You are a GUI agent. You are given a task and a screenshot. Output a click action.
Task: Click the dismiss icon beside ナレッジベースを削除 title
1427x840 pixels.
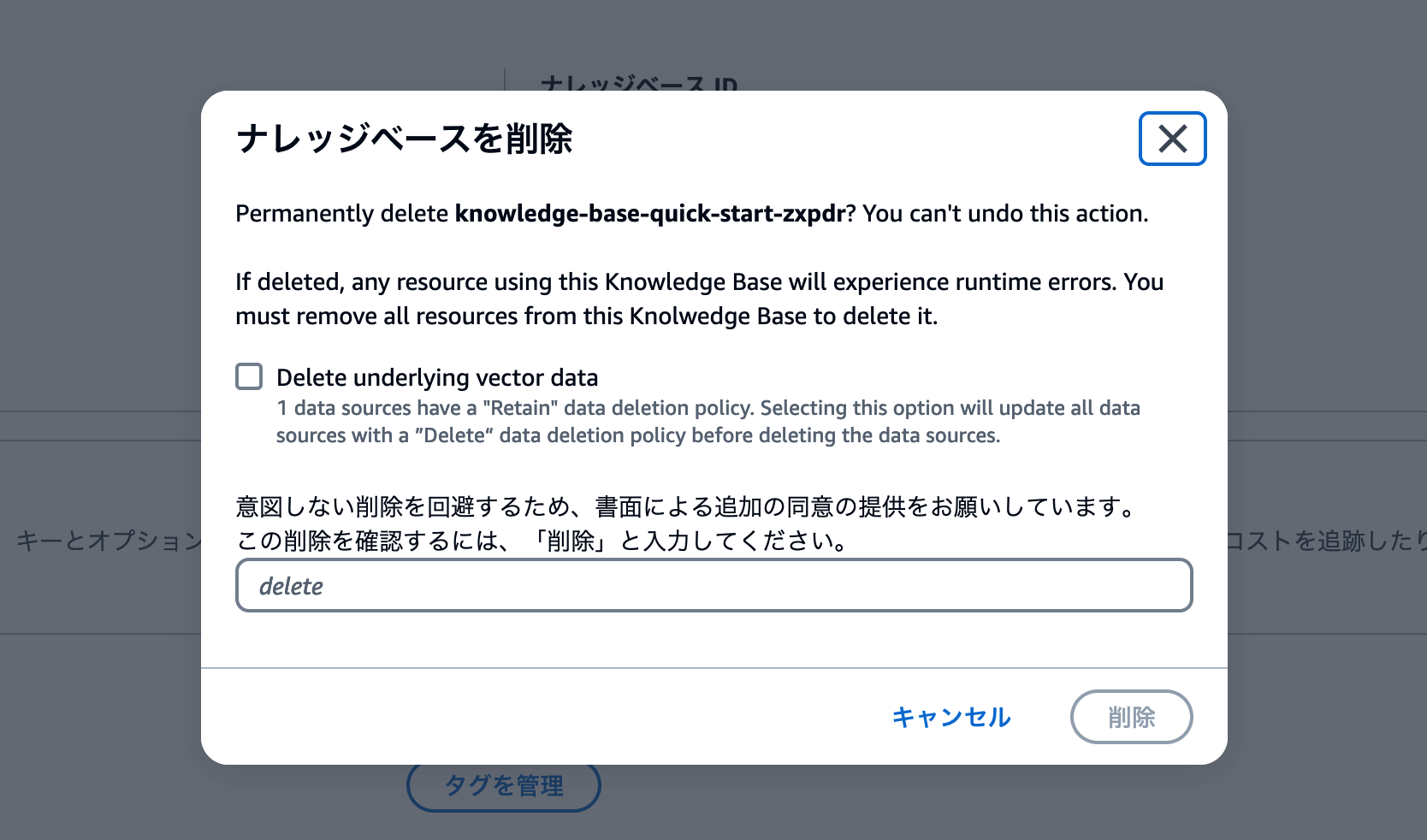tap(1172, 138)
